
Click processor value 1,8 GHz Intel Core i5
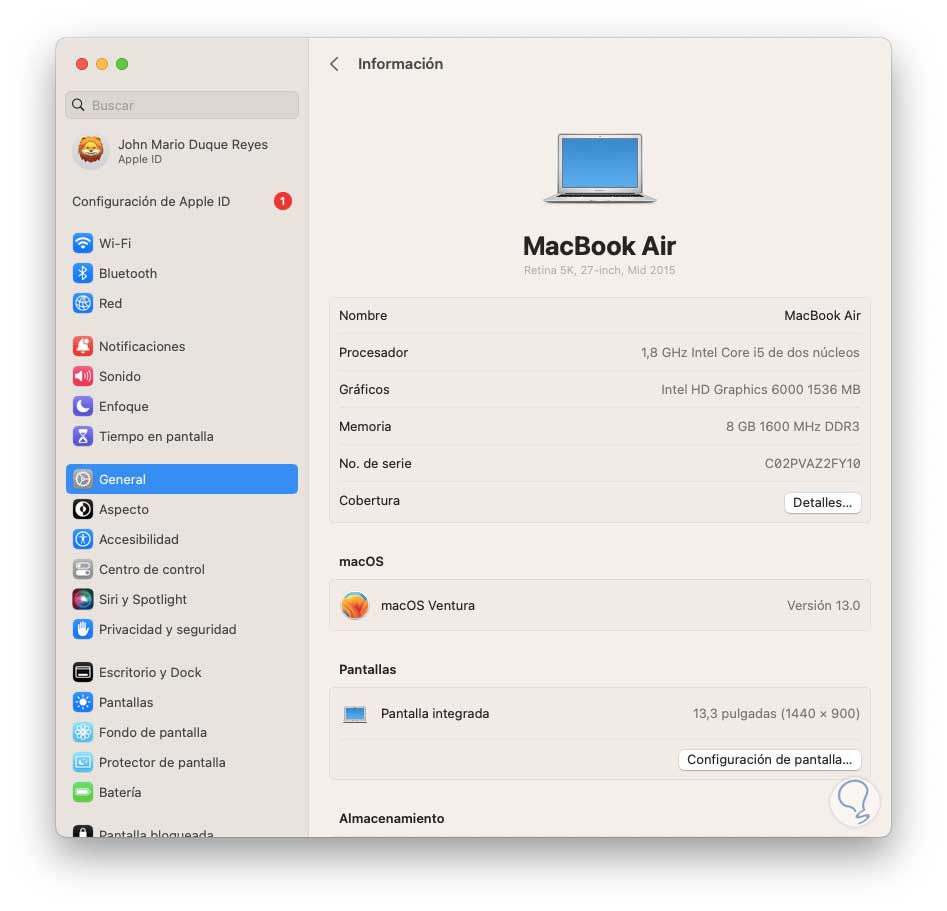point(750,352)
